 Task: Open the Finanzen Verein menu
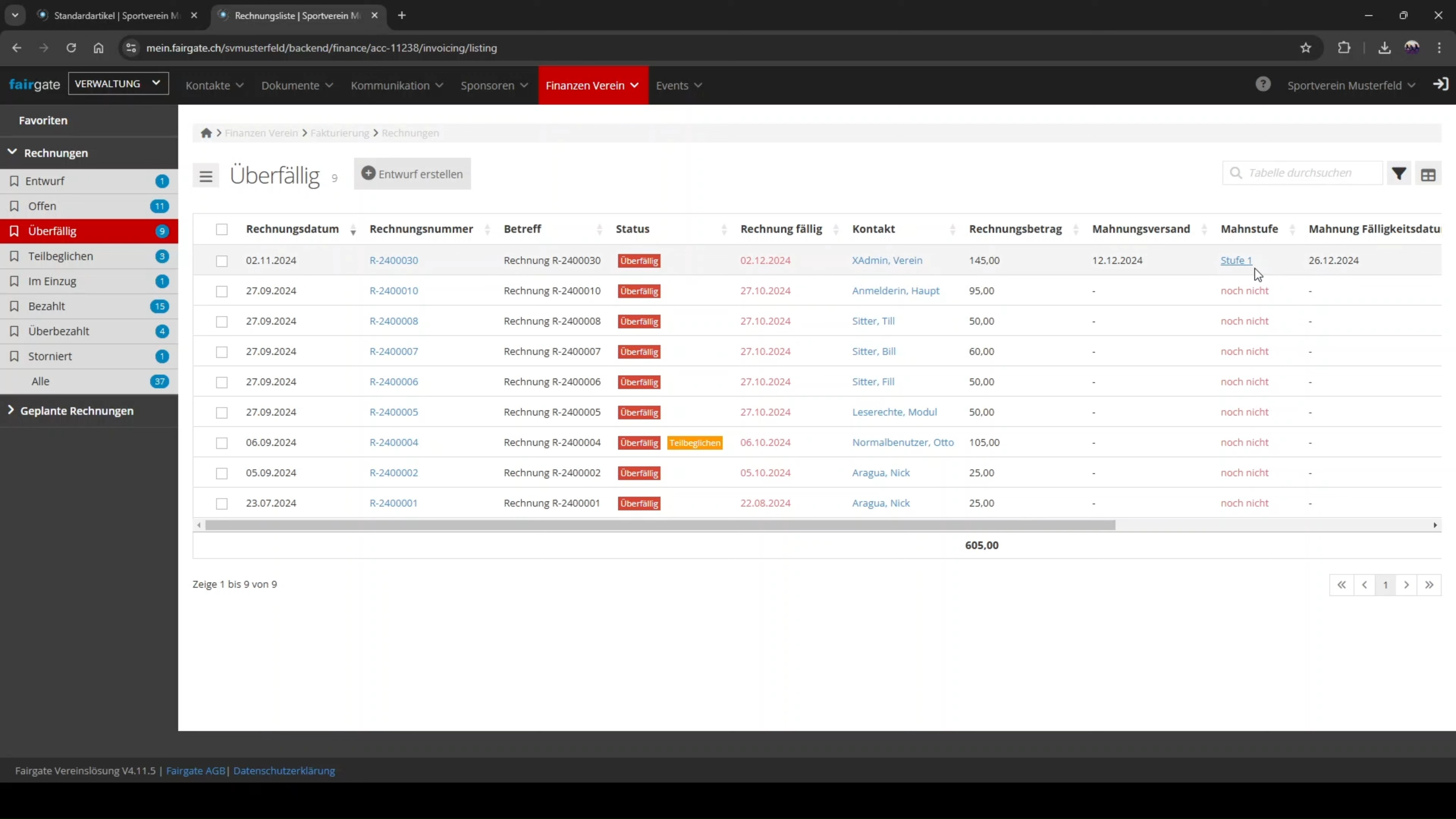pos(593,85)
